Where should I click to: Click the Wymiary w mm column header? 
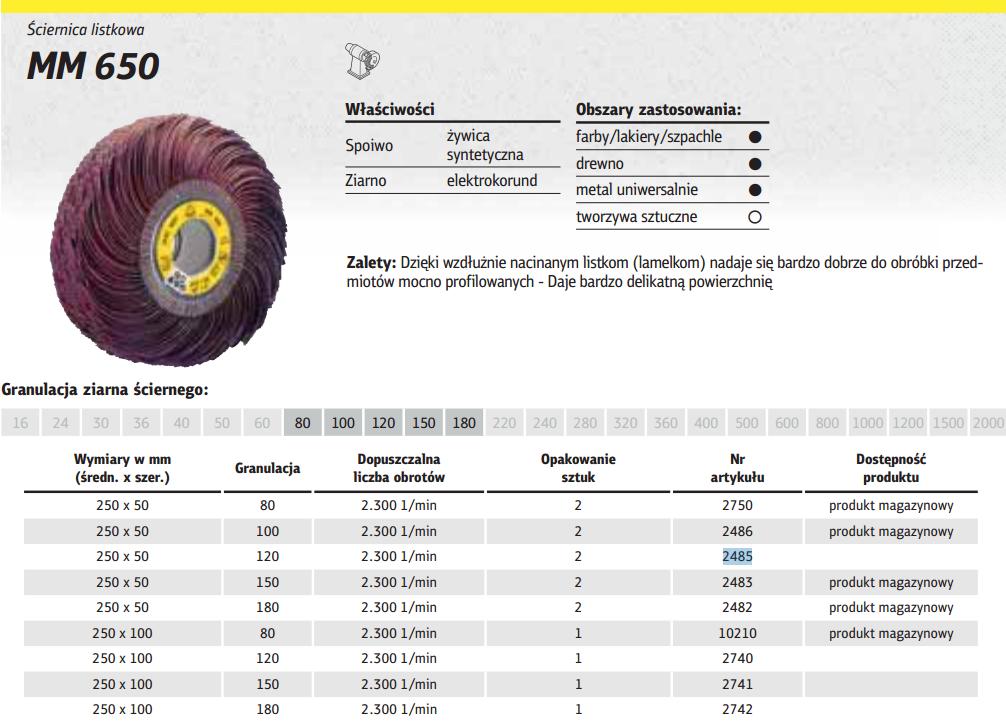[123, 468]
